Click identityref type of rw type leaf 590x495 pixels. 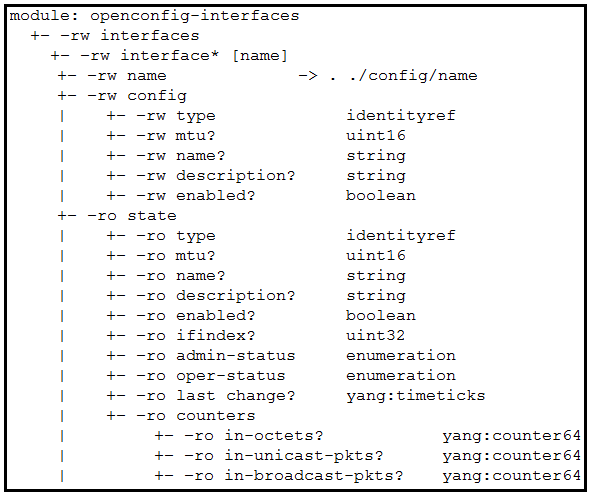(401, 115)
